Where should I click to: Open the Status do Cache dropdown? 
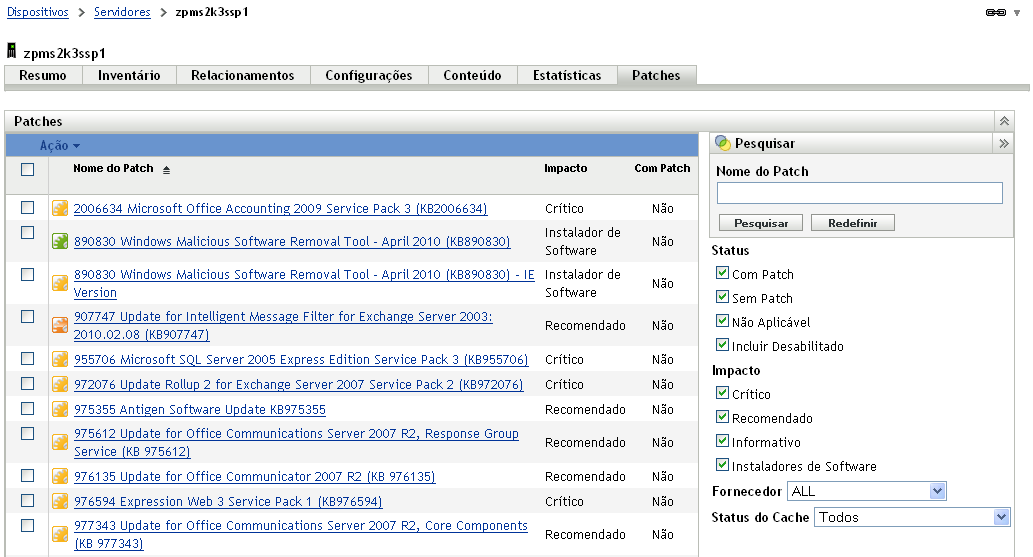coord(912,517)
